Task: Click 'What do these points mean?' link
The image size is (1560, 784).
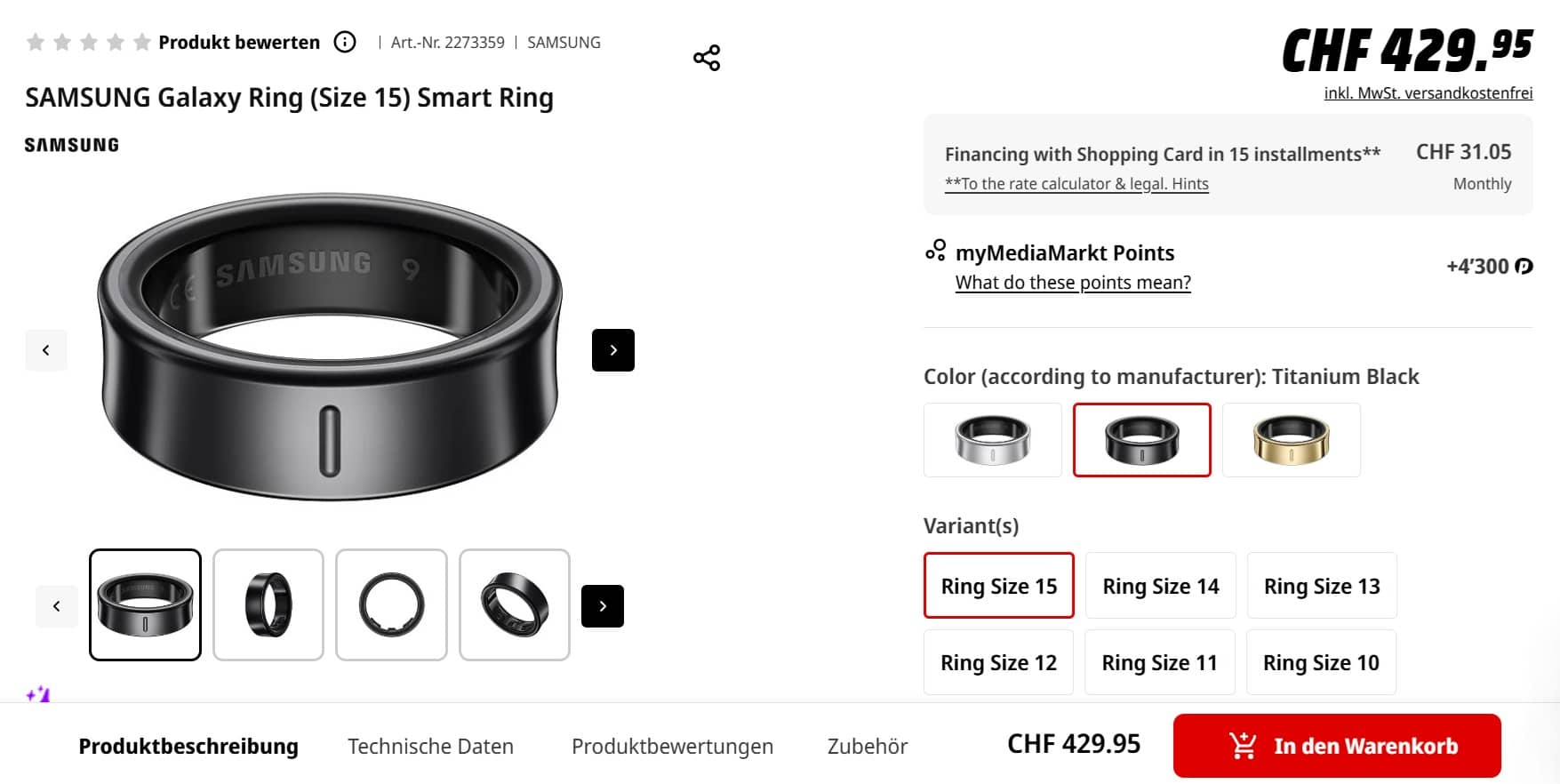Action: [1073, 283]
